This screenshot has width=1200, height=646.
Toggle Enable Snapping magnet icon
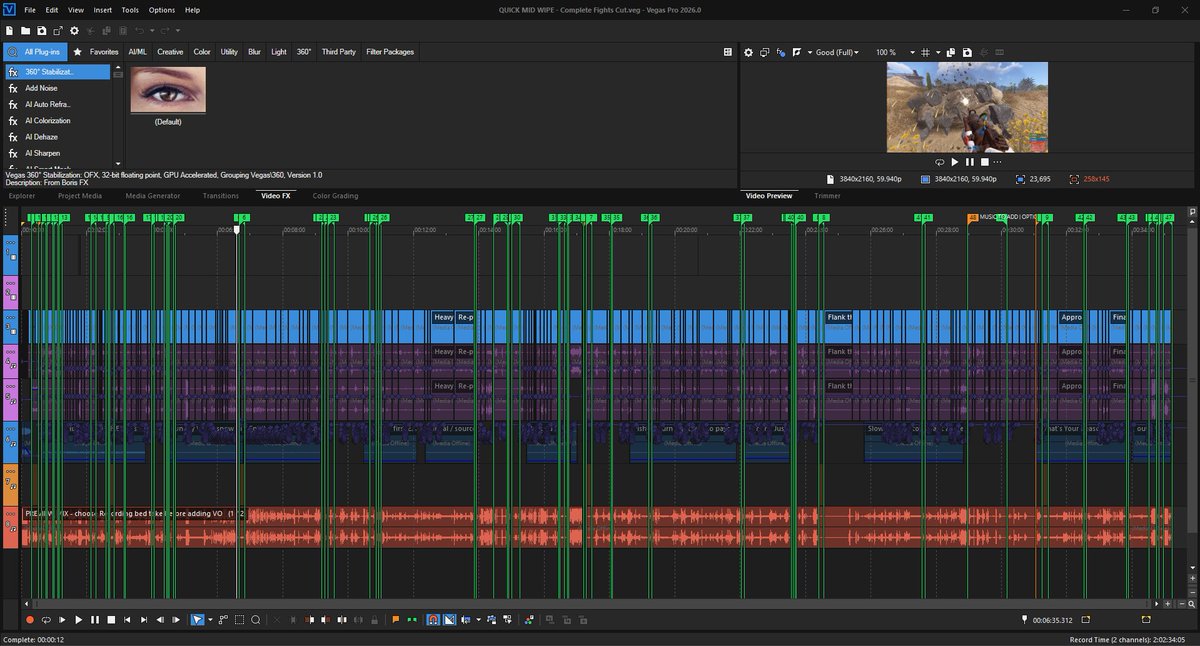point(433,620)
